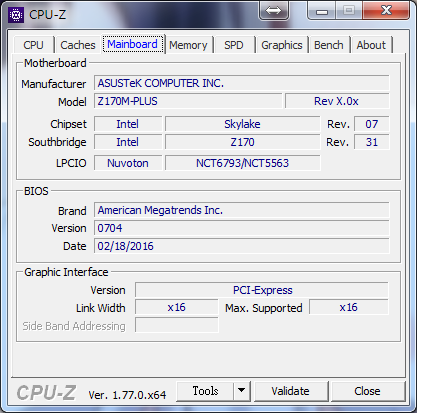Switch to the CPU tab
Screen dimensions: 422x418
coord(33,45)
